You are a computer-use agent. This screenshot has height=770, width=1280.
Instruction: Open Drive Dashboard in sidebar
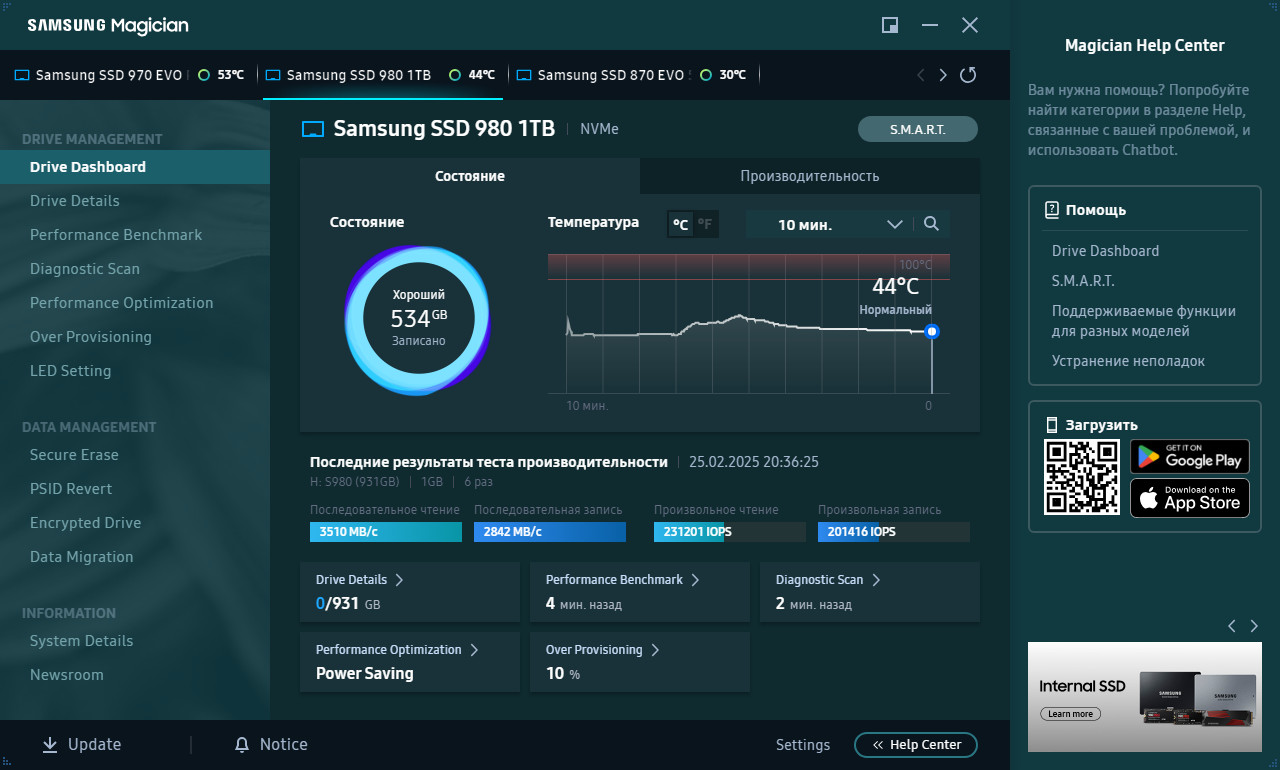click(x=135, y=167)
